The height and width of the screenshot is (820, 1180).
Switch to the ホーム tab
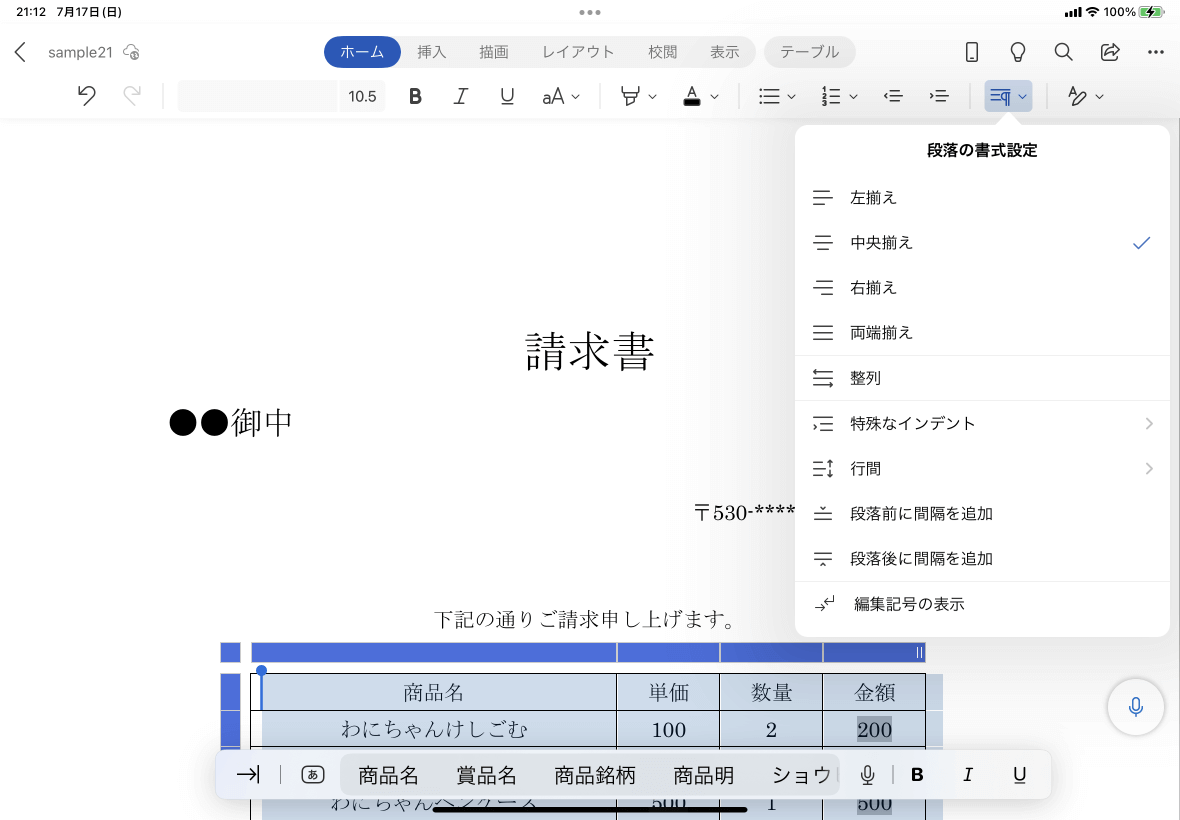pos(362,52)
